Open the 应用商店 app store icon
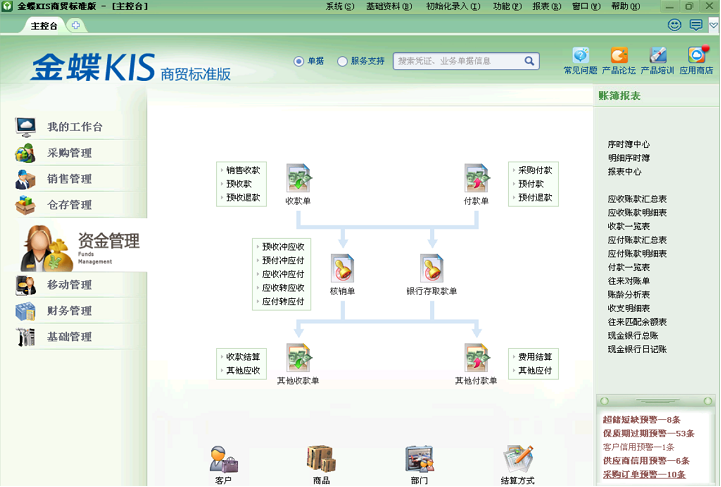The image size is (721, 487). [697, 55]
